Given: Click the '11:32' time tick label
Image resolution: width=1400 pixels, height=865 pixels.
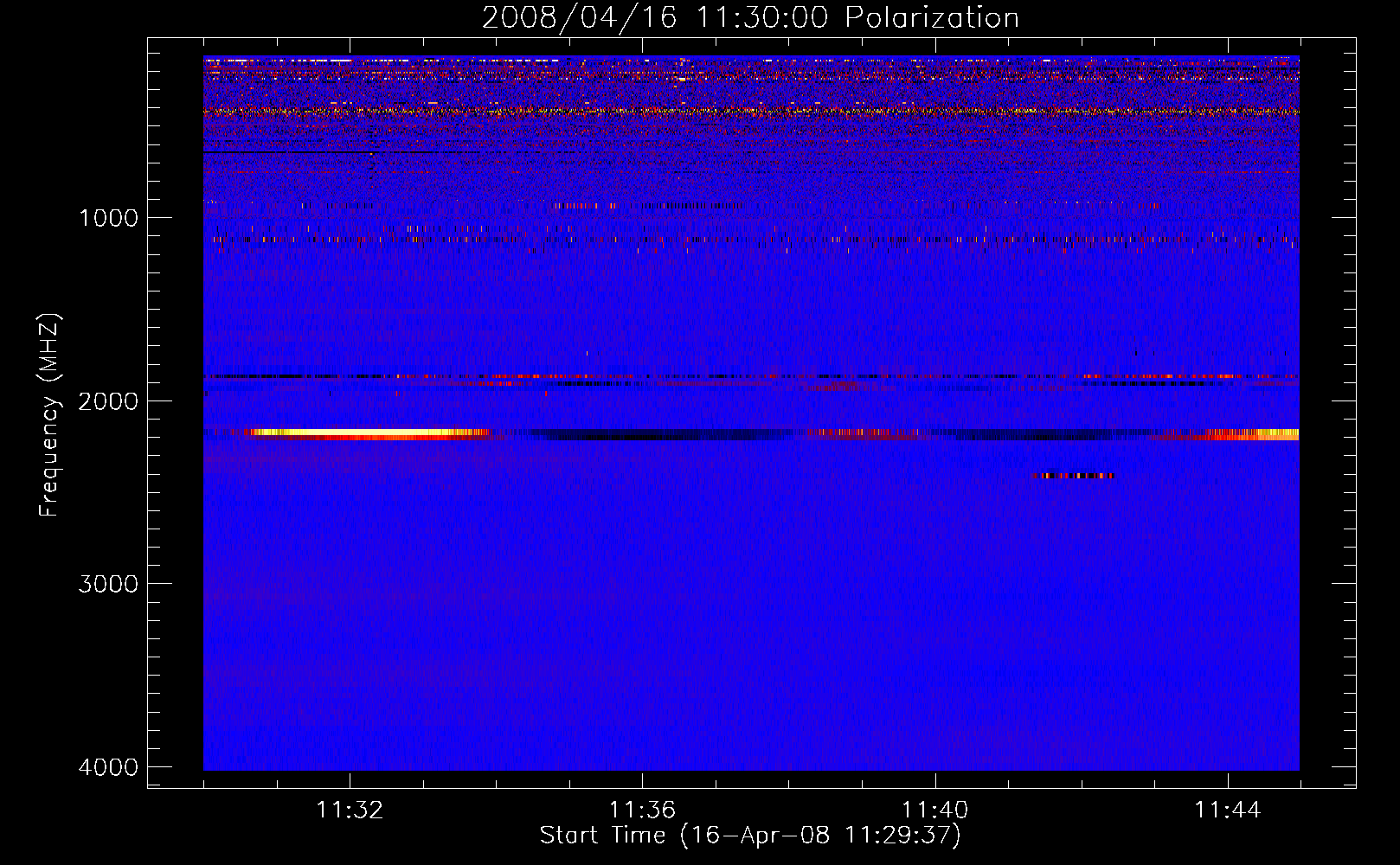Looking at the screenshot, I should [x=350, y=810].
